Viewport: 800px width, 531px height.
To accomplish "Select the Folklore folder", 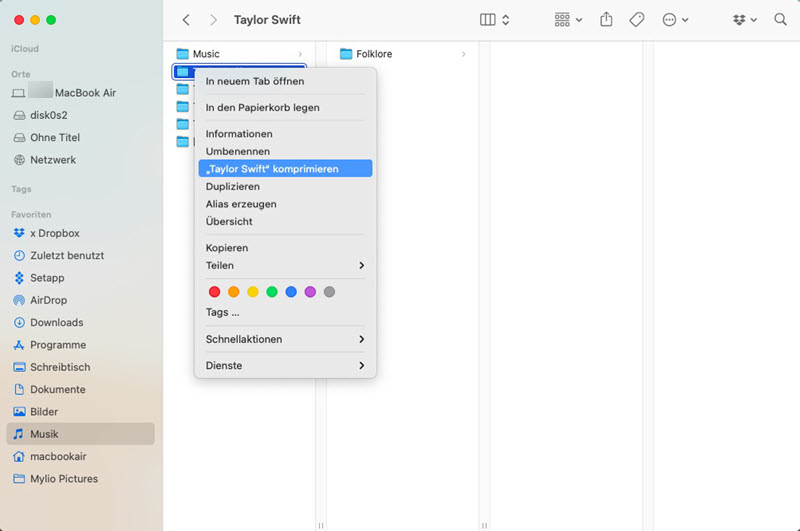I will coord(403,54).
